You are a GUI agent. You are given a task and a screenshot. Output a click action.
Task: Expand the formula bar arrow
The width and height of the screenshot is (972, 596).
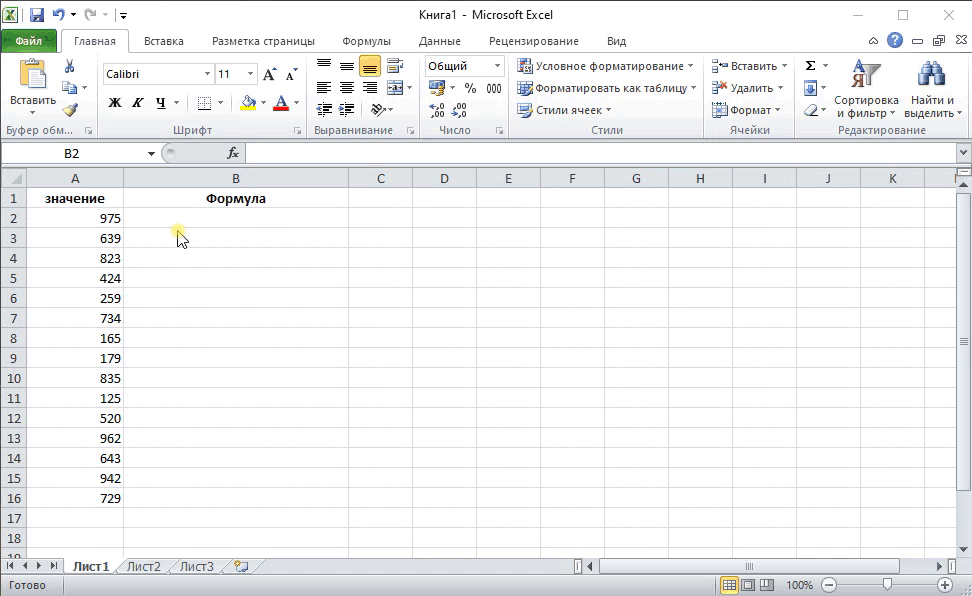(x=963, y=153)
